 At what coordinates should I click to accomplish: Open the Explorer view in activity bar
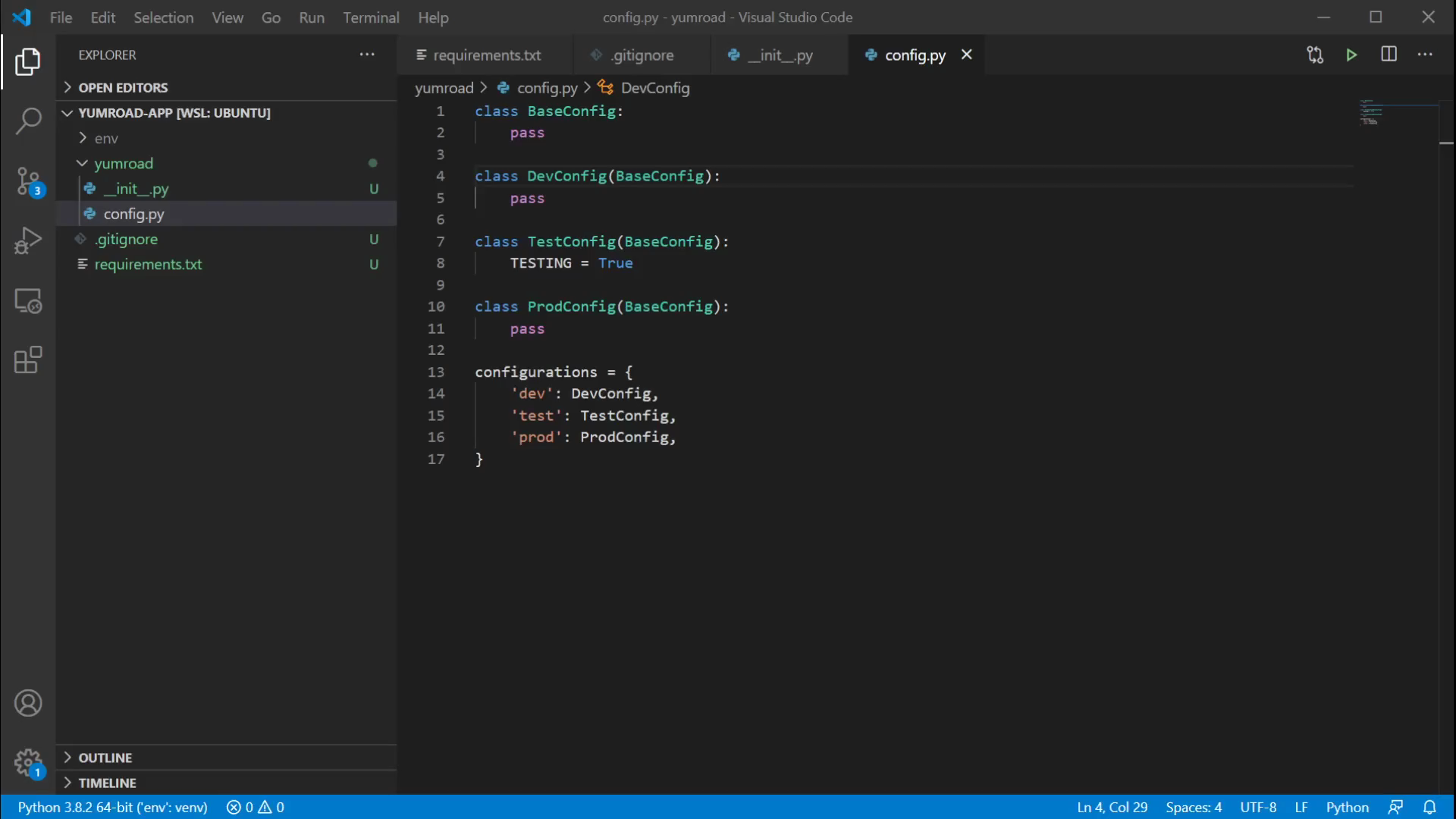click(x=28, y=61)
